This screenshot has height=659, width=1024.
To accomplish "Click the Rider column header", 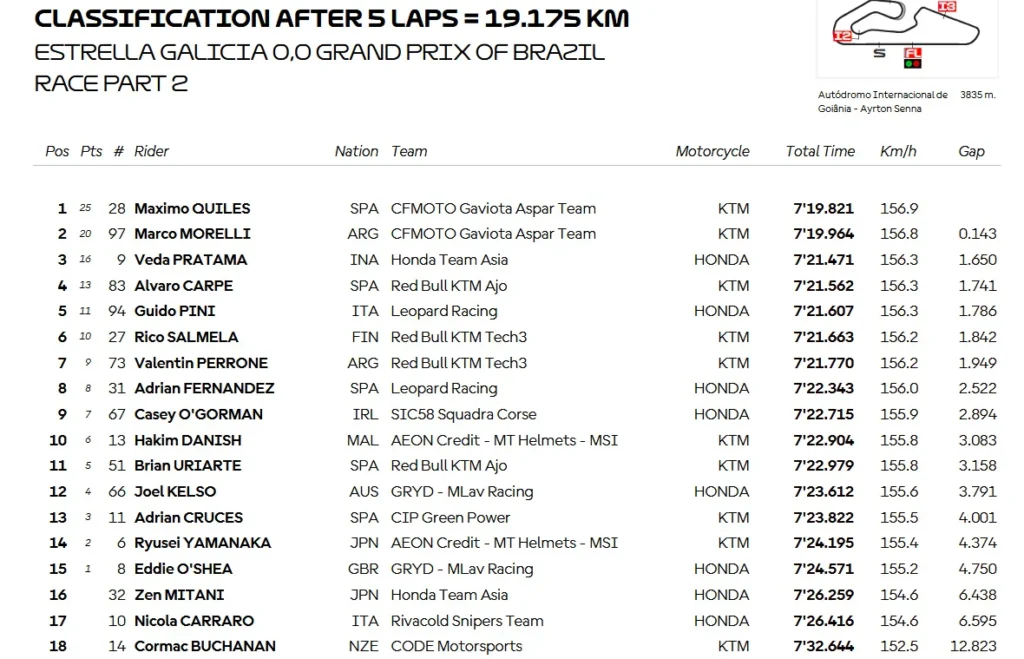I will click(151, 151).
